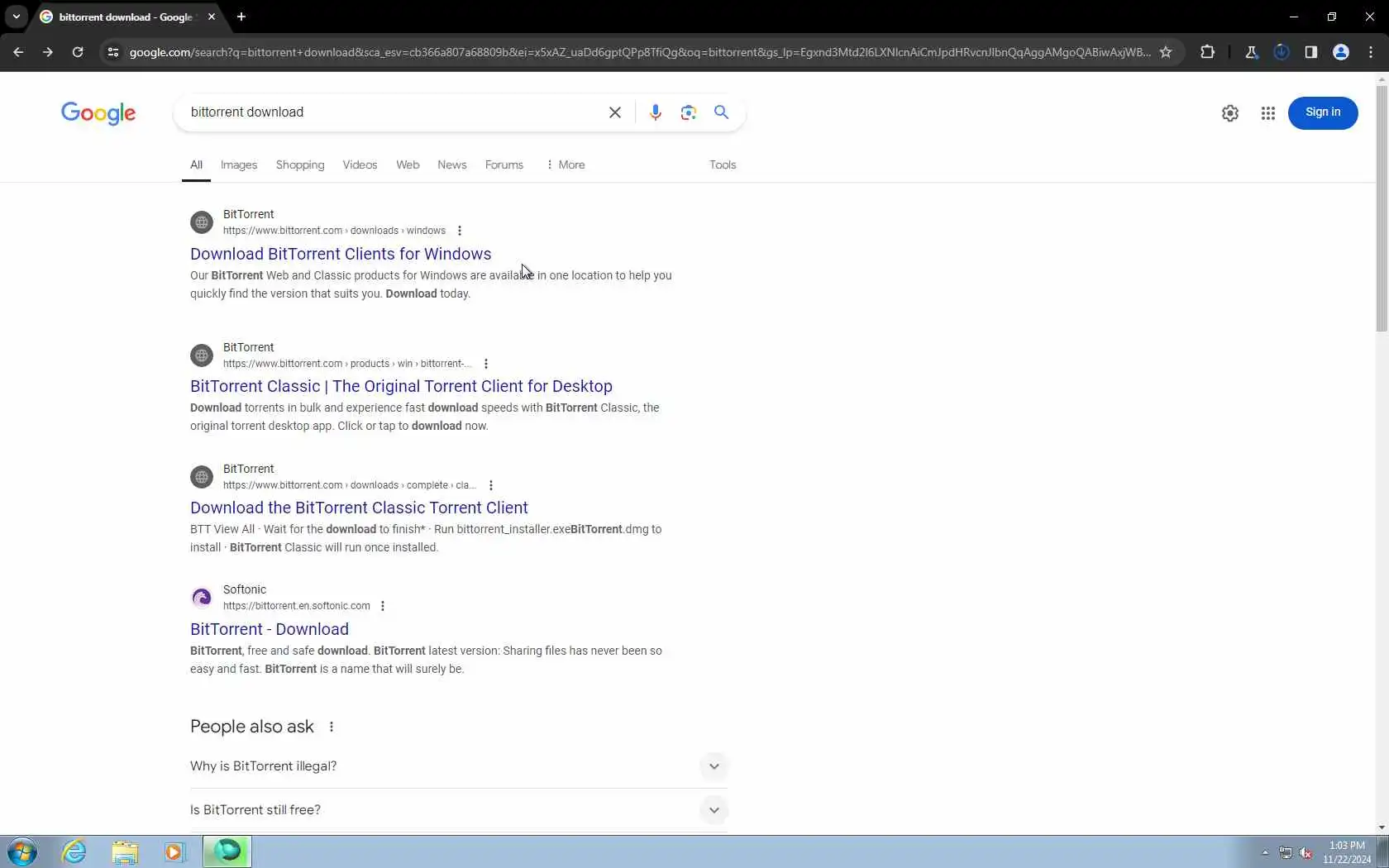Image resolution: width=1389 pixels, height=868 pixels.
Task: Go forward to the next page
Action: click(x=48, y=52)
